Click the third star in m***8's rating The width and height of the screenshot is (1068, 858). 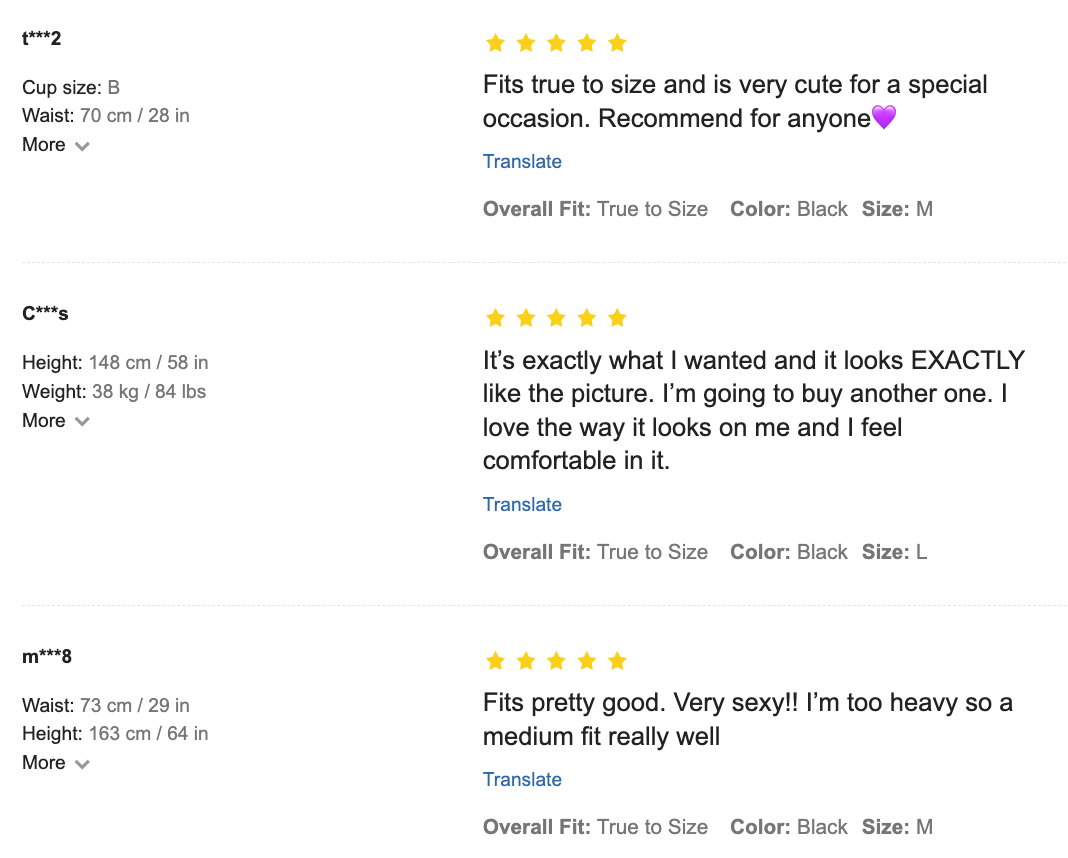point(556,661)
